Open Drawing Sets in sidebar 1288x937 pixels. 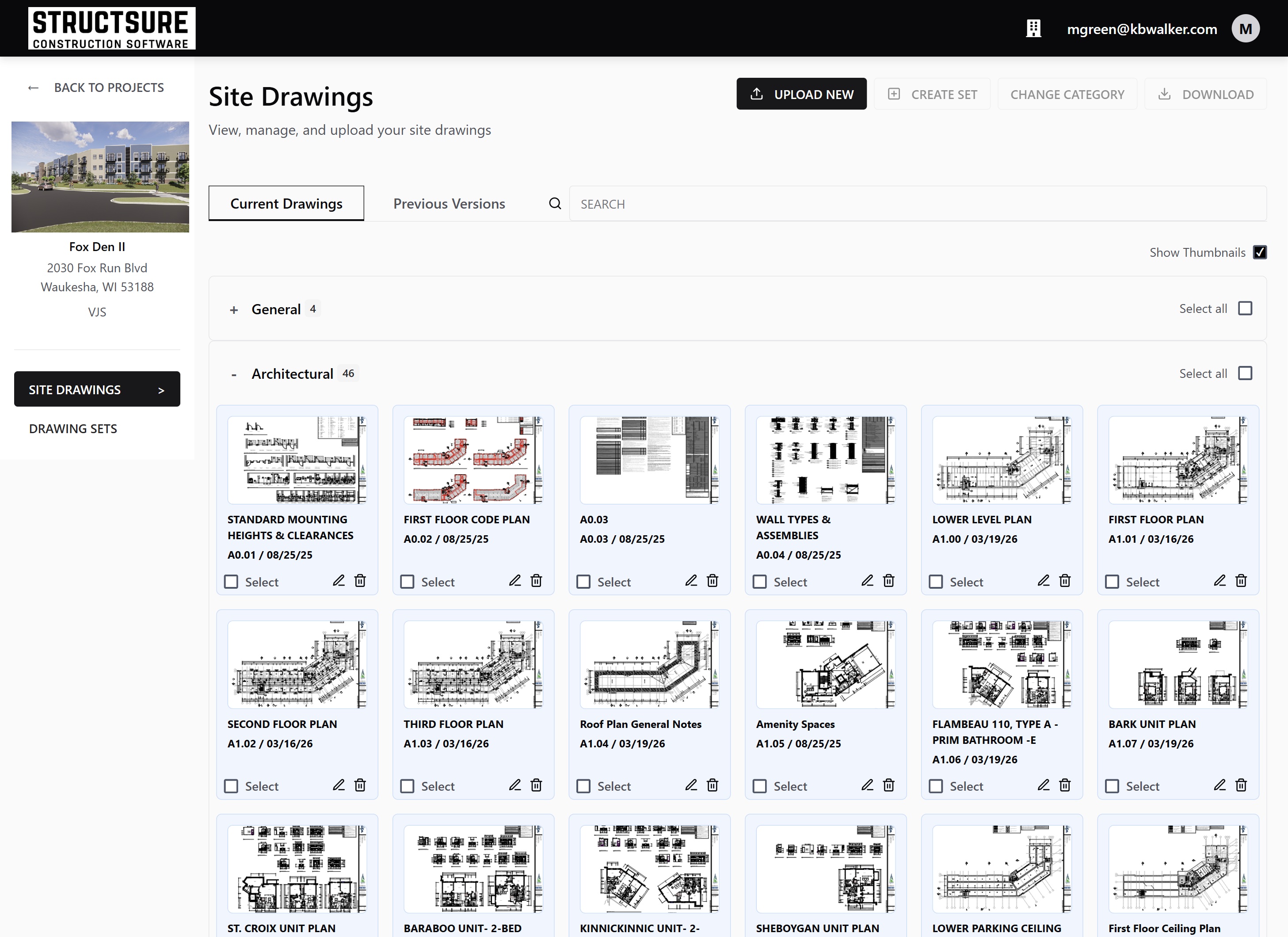(x=72, y=429)
